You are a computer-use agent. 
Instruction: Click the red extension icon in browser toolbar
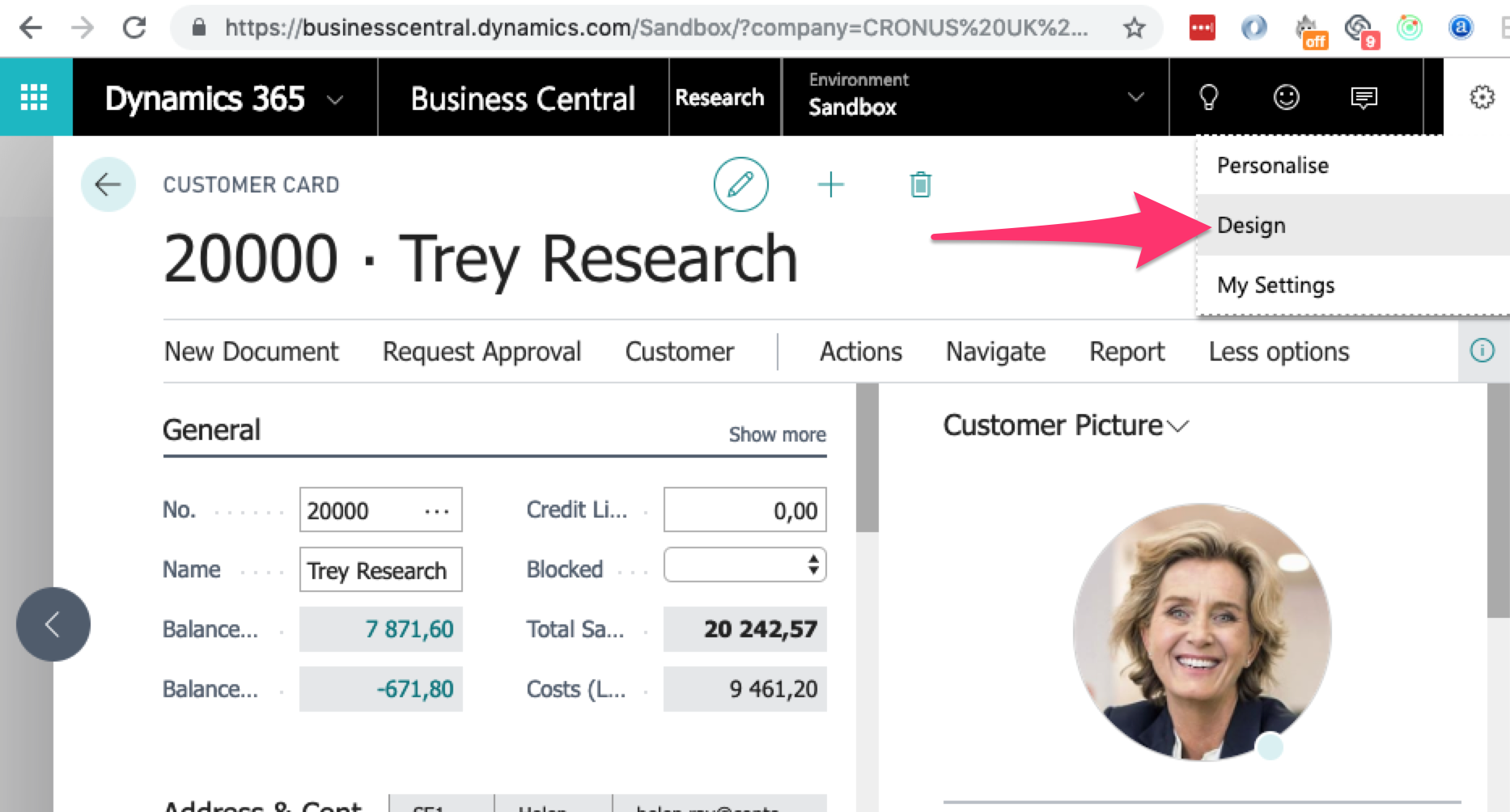[1202, 28]
